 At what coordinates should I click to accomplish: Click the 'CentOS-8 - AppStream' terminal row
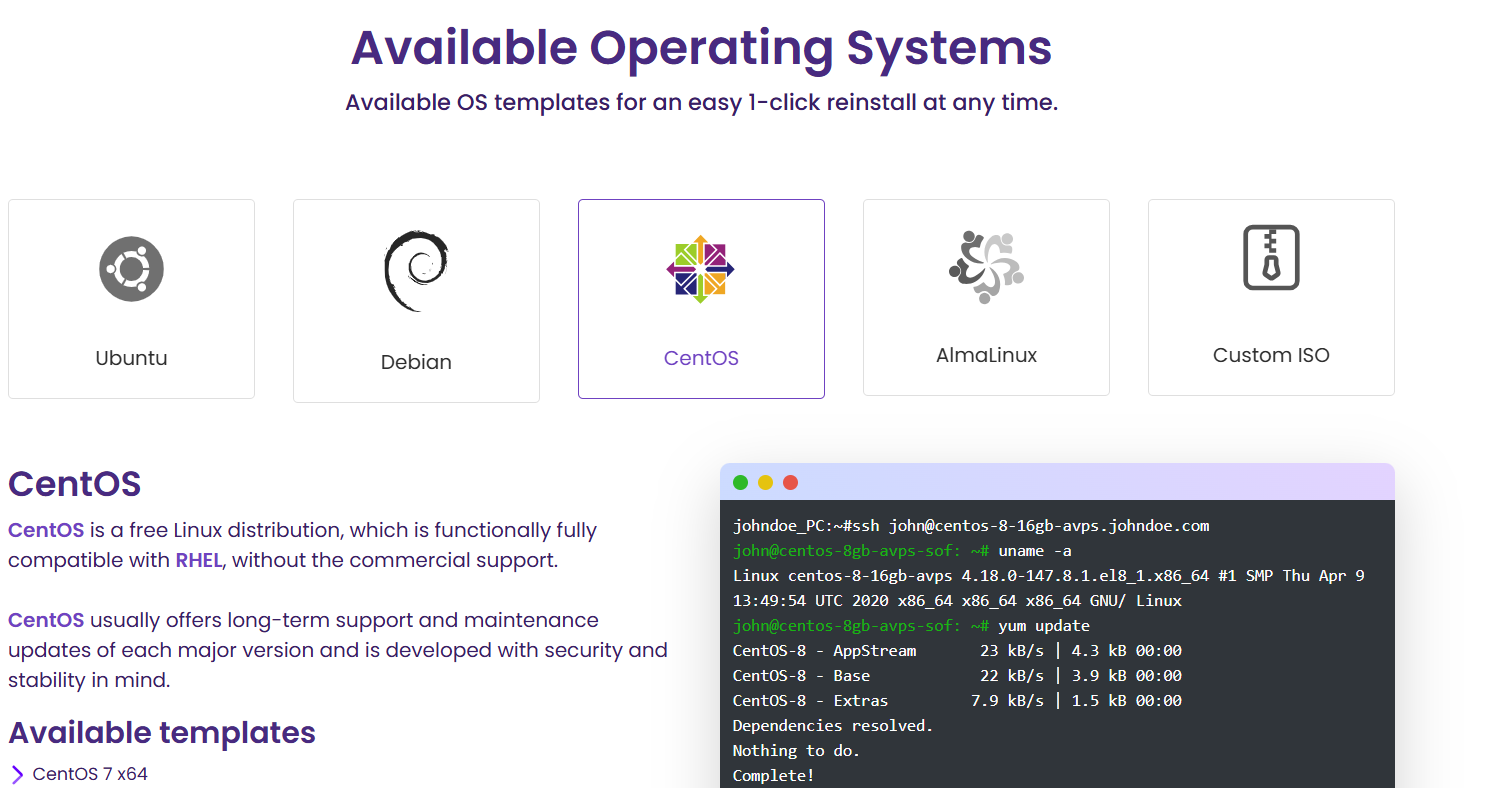[x=957, y=650]
